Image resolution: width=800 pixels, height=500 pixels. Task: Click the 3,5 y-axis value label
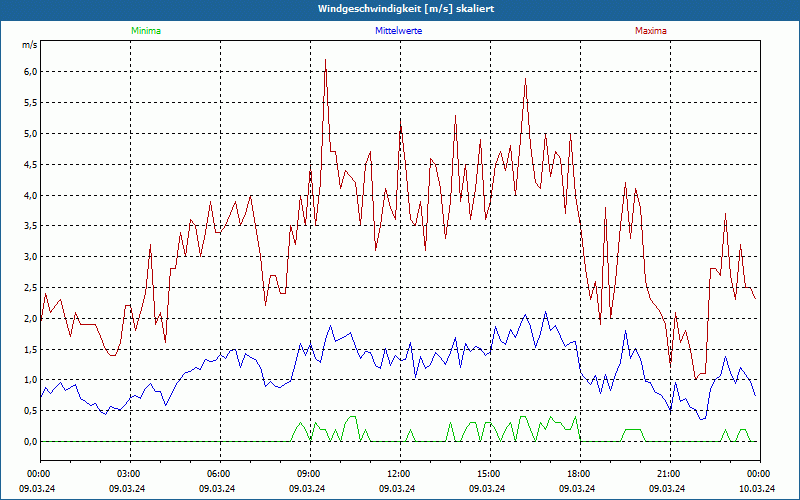click(30, 226)
